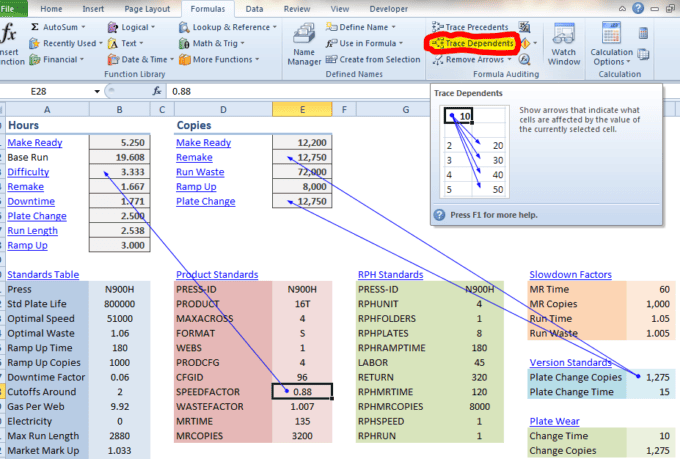Open the Date & Time functions icon

(113, 59)
